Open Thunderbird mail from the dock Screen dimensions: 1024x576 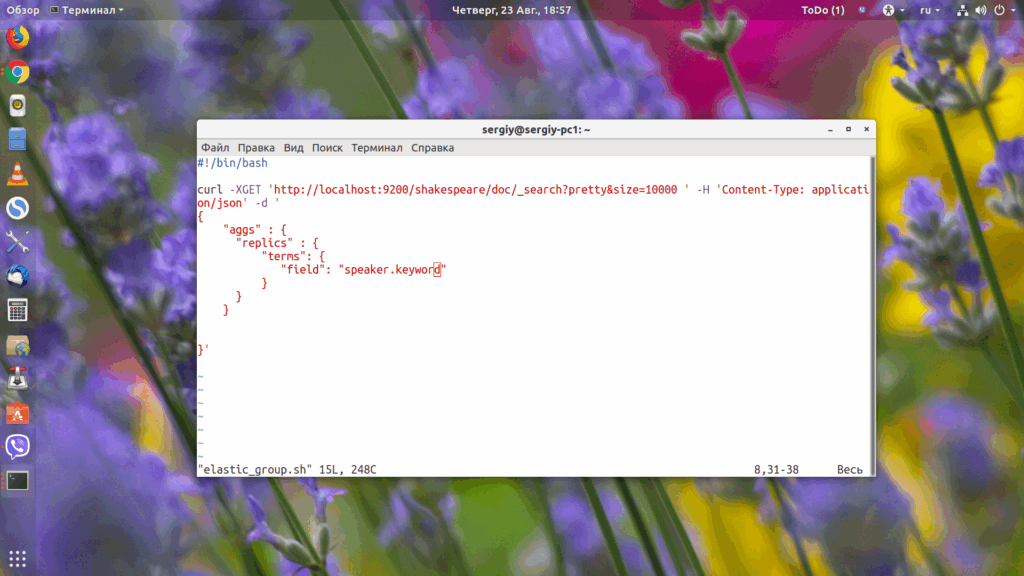(18, 276)
